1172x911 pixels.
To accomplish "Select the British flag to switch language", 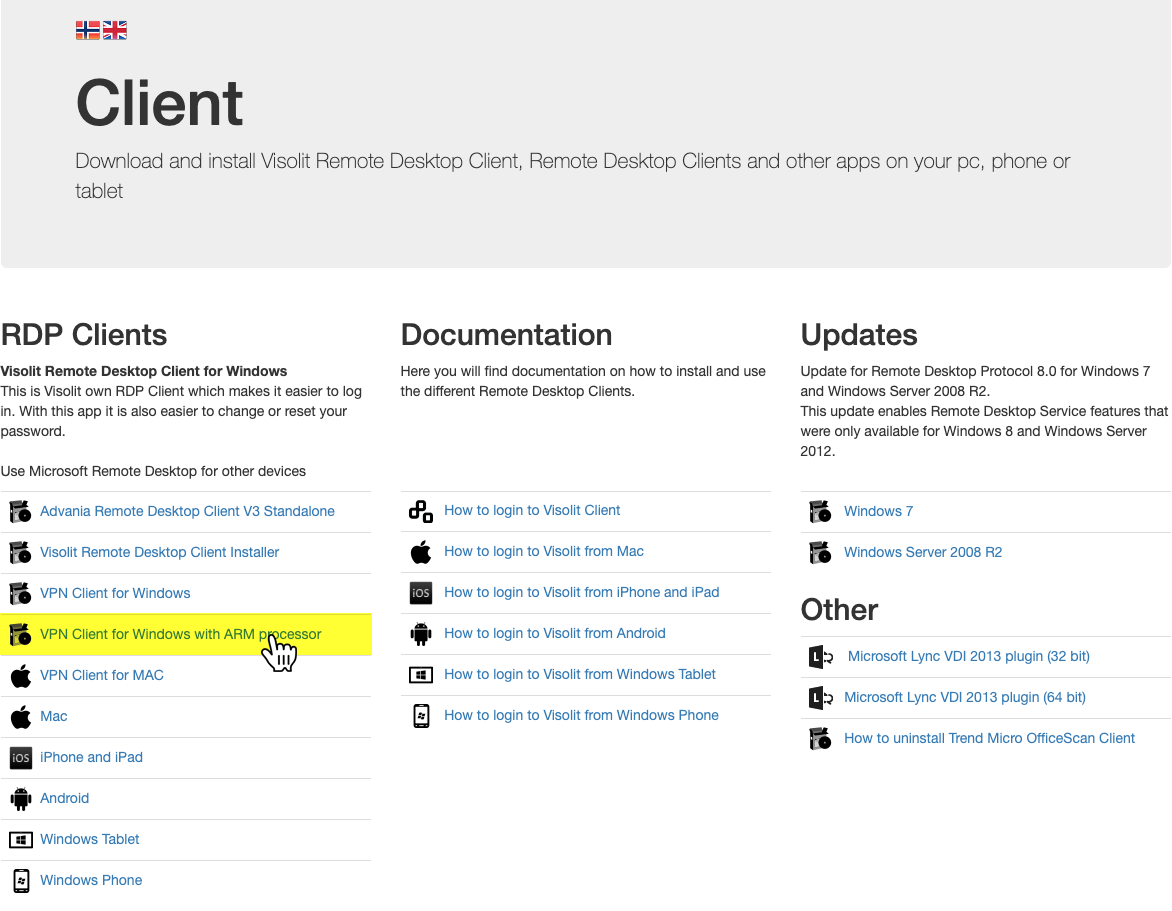I will [115, 30].
